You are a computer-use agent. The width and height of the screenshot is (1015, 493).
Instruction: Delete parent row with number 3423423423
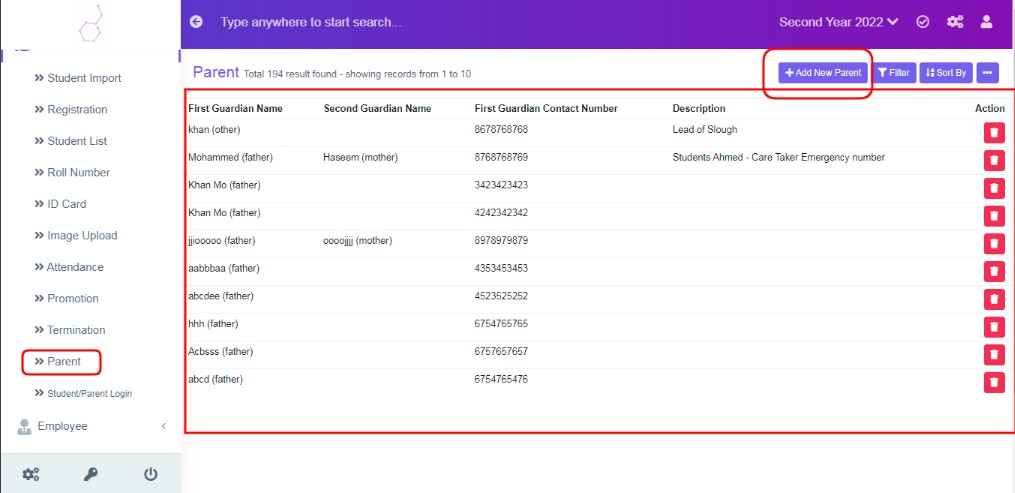(994, 188)
